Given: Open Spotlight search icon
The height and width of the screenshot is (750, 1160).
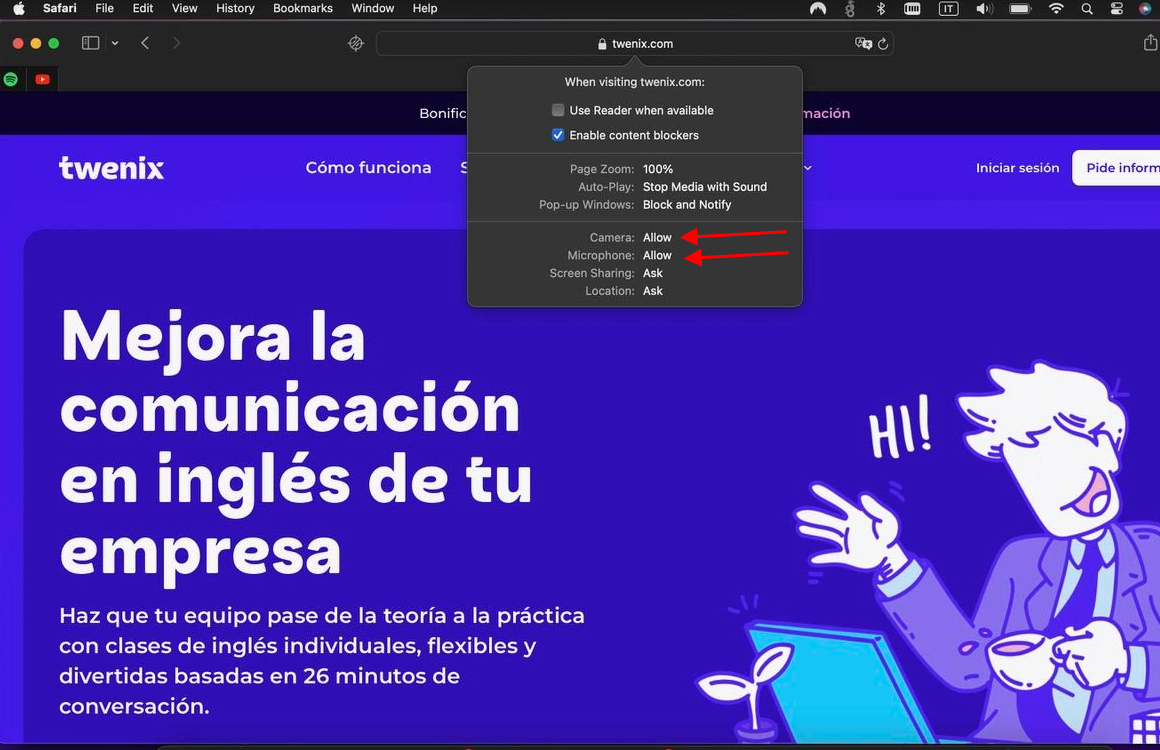Looking at the screenshot, I should click(x=1087, y=9).
